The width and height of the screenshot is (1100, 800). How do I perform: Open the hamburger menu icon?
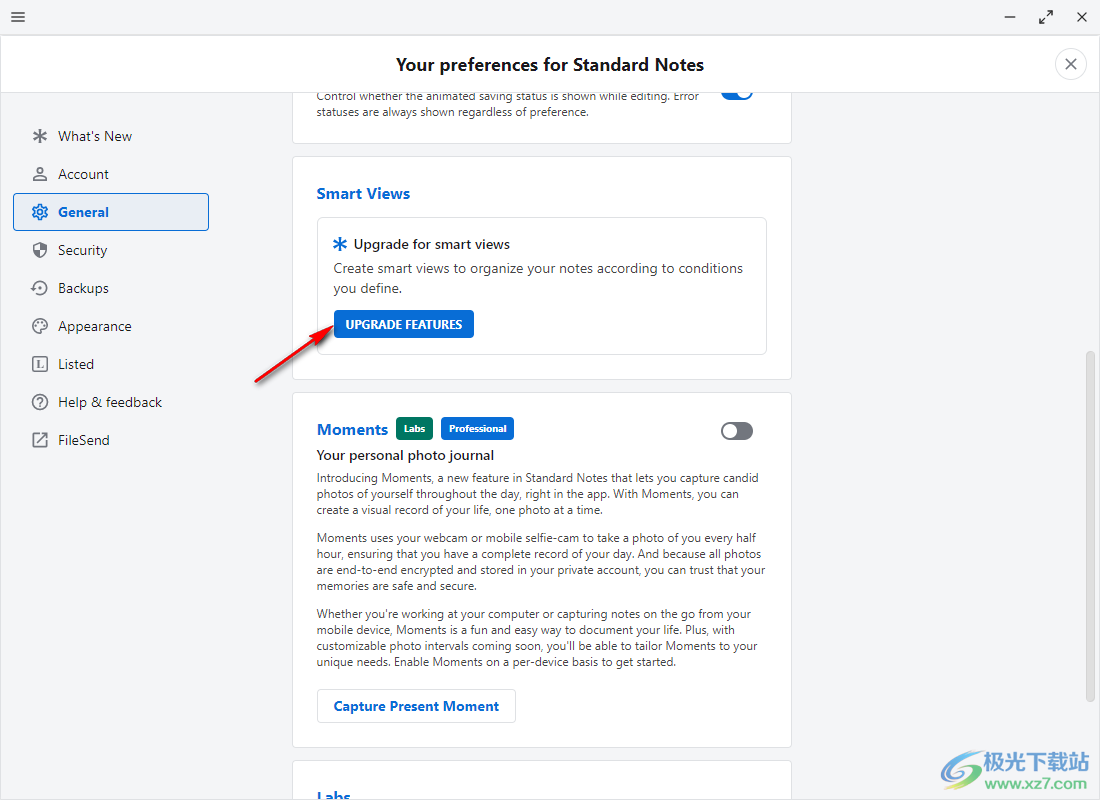[x=18, y=17]
